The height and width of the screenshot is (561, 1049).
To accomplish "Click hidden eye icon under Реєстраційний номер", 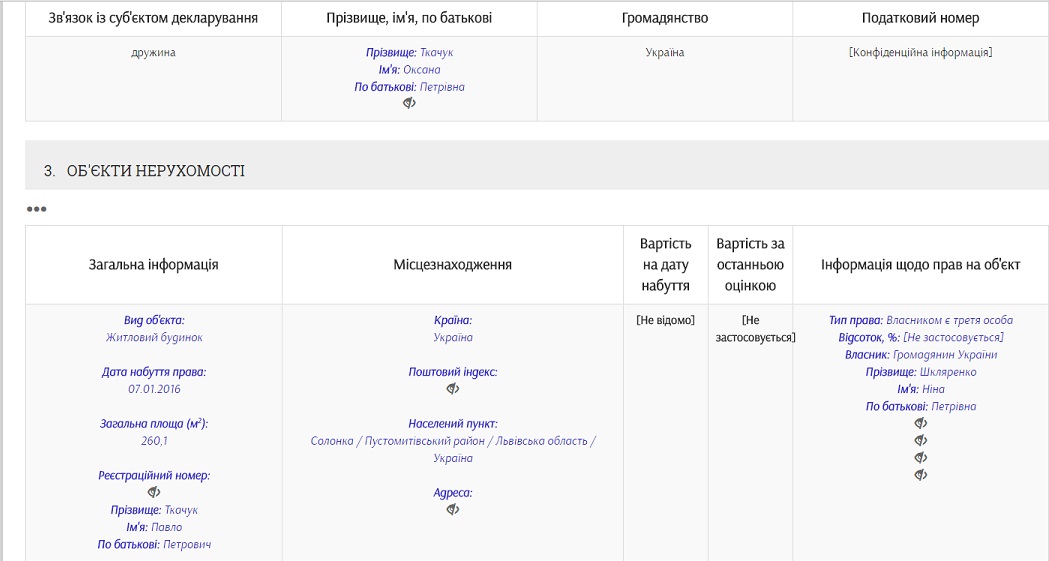I will [x=154, y=492].
